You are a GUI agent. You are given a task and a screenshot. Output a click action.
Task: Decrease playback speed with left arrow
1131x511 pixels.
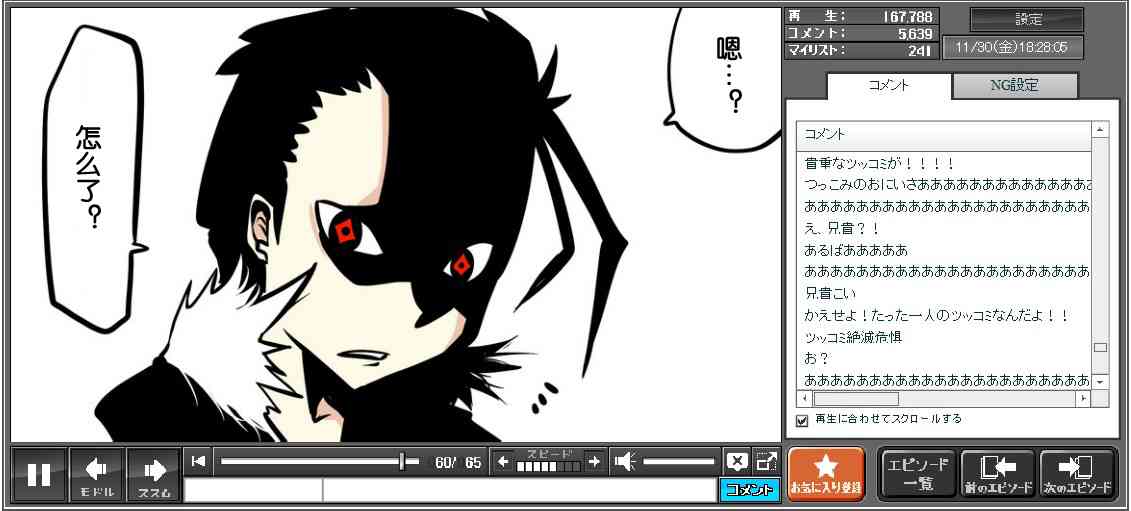[503, 461]
